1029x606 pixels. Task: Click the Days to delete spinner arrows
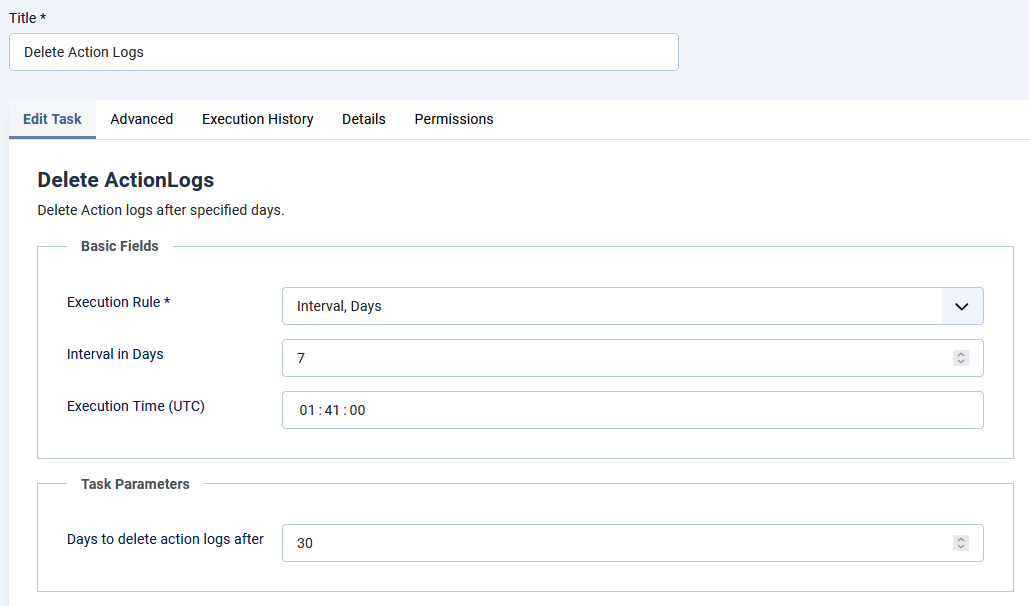[961, 543]
